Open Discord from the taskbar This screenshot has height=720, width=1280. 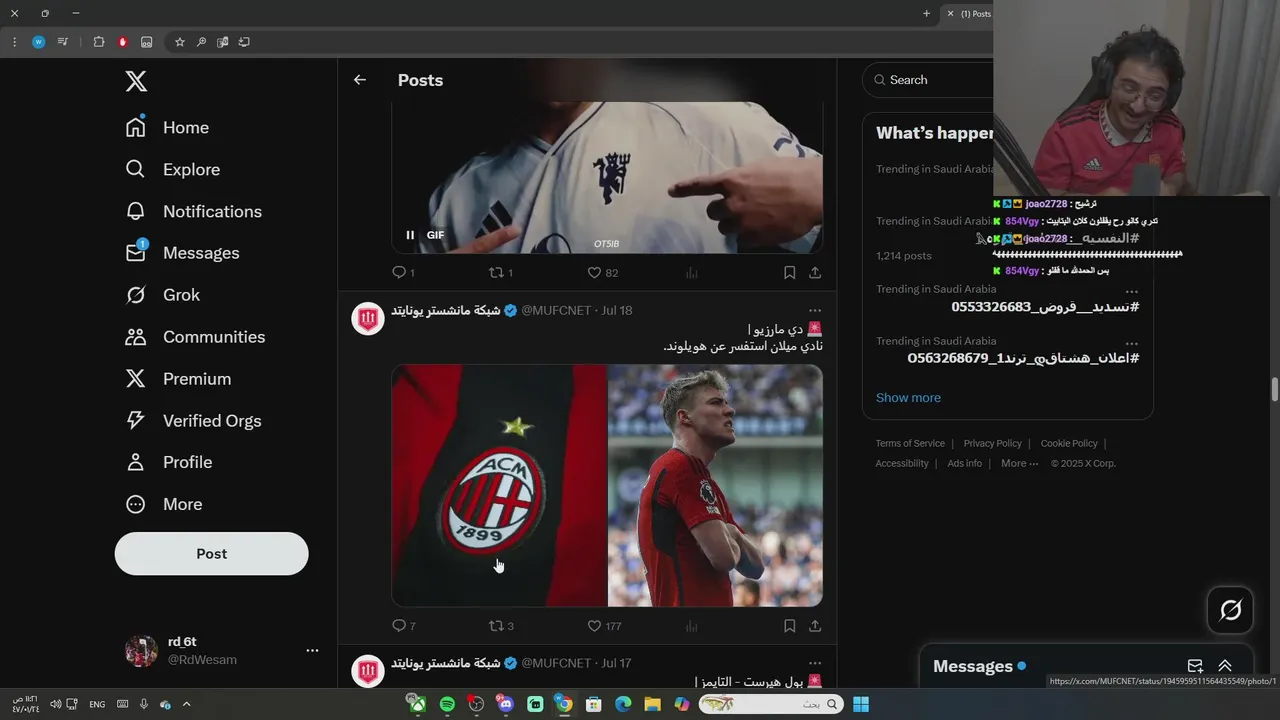coord(505,704)
